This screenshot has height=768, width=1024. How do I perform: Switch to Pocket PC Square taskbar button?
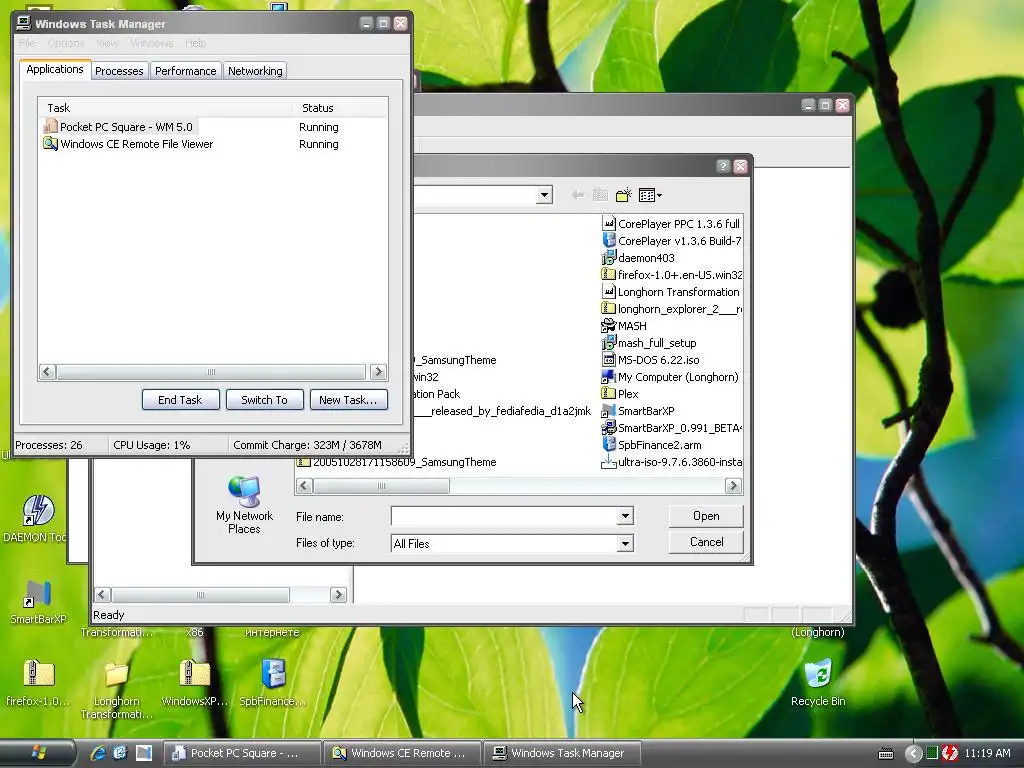click(242, 753)
